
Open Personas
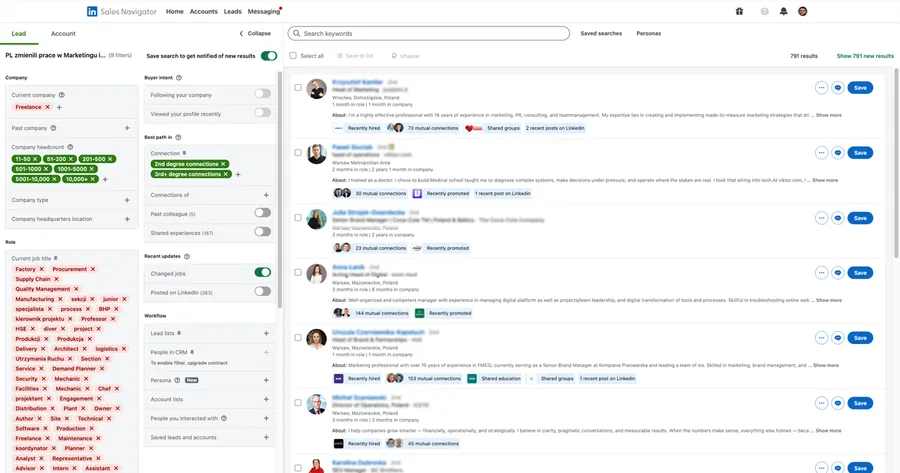click(649, 33)
